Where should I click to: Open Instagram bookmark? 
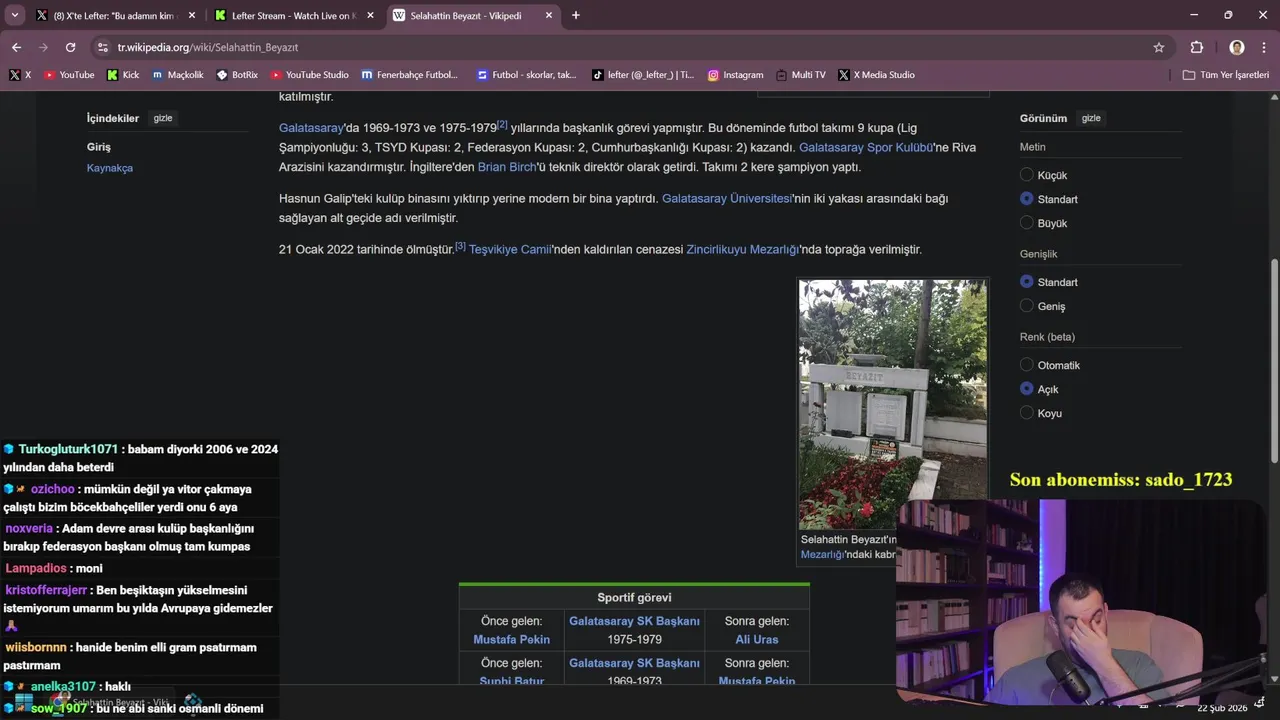pyautogui.click(x=735, y=75)
